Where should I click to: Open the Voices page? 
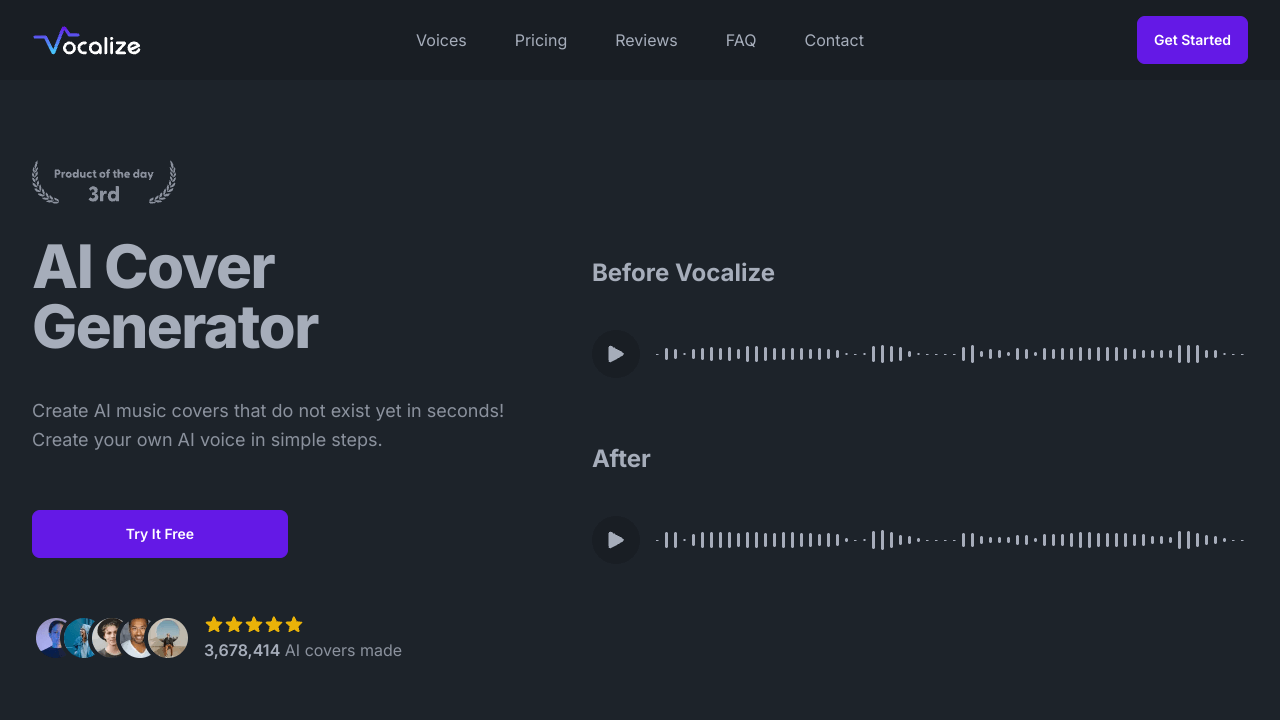441,40
